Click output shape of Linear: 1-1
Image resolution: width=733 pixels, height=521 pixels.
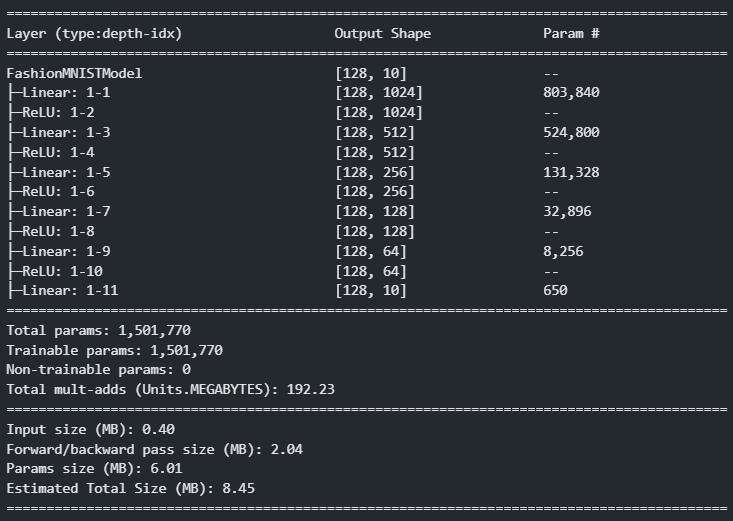[x=379, y=93]
